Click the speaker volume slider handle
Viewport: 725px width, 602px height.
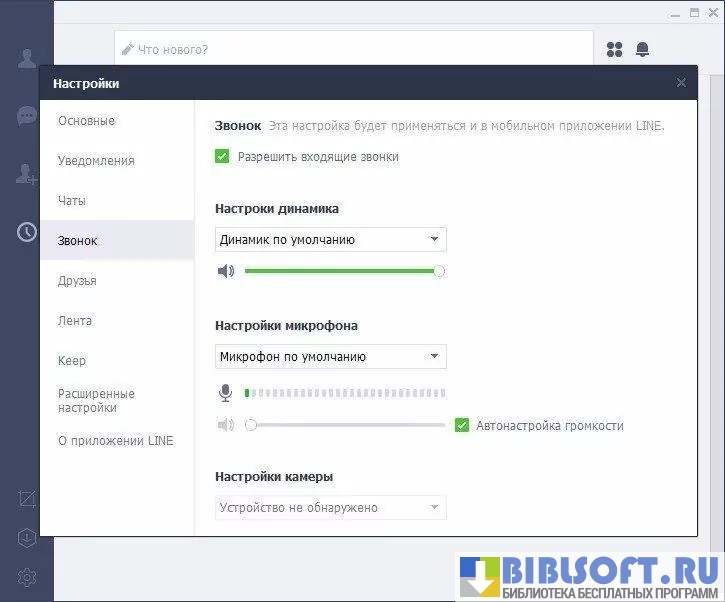click(x=439, y=271)
